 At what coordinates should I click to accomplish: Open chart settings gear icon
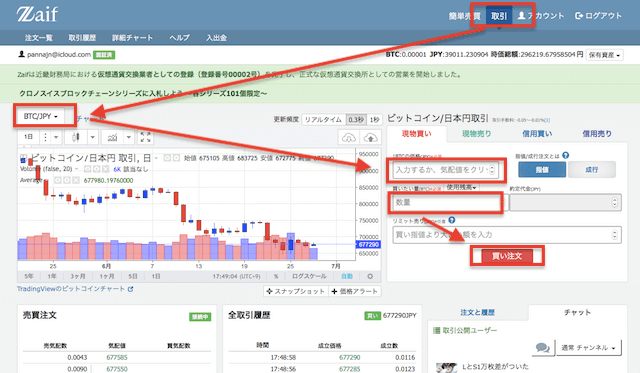click(x=370, y=276)
